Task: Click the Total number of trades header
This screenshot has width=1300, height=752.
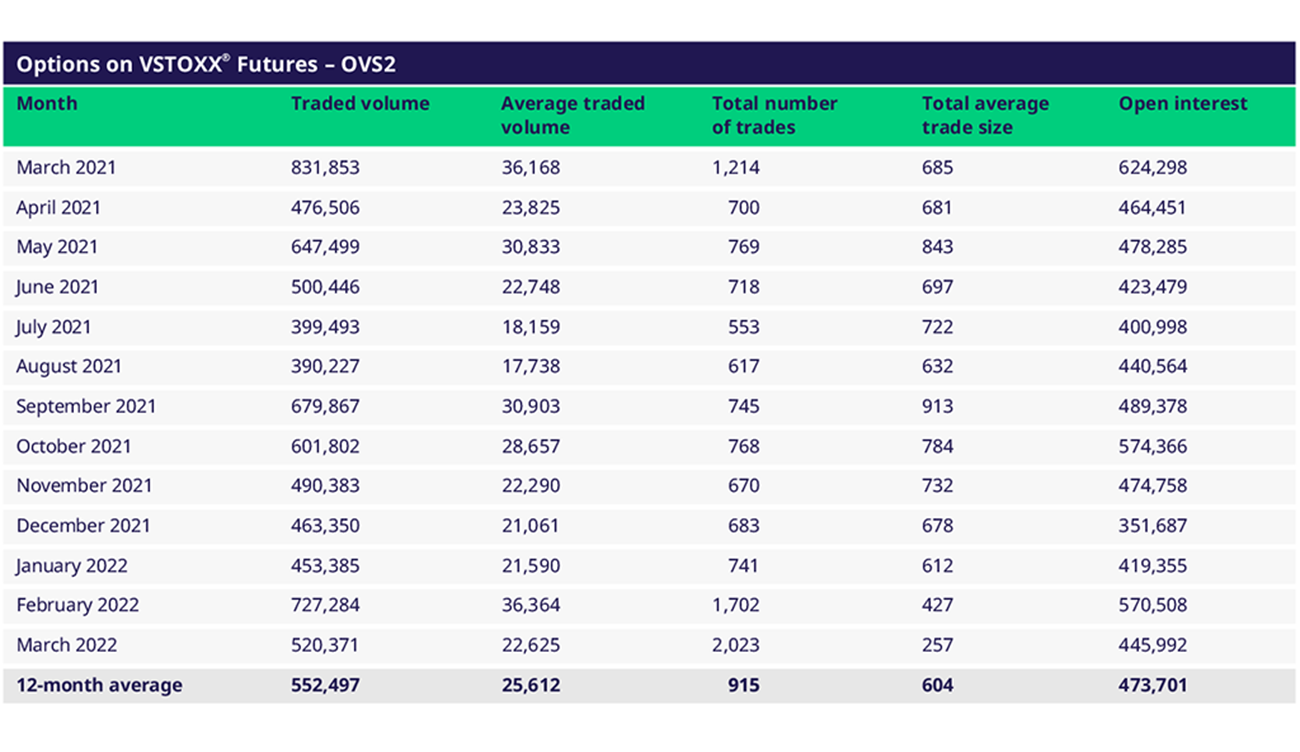Action: tap(774, 115)
